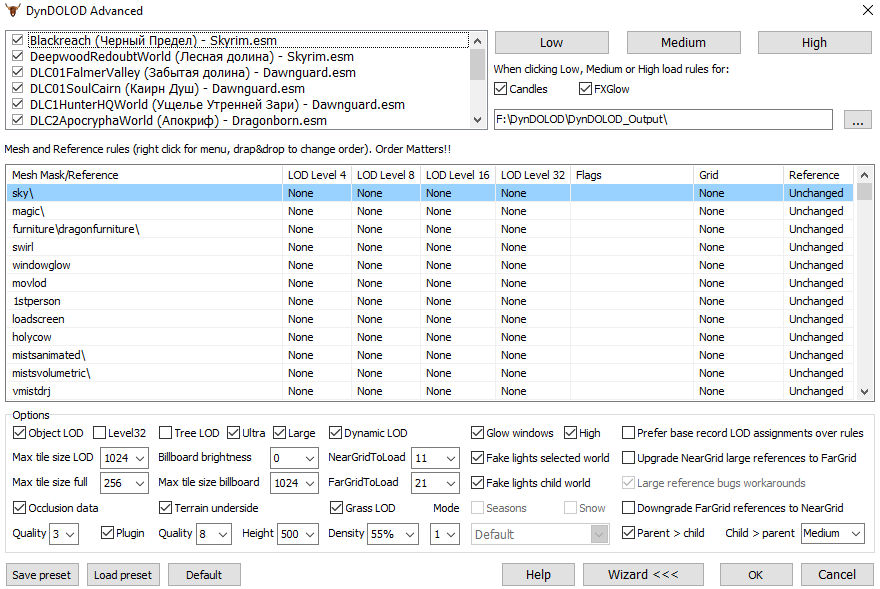Load Medium preset rules
Image resolution: width=880 pixels, height=589 pixels.
[684, 43]
